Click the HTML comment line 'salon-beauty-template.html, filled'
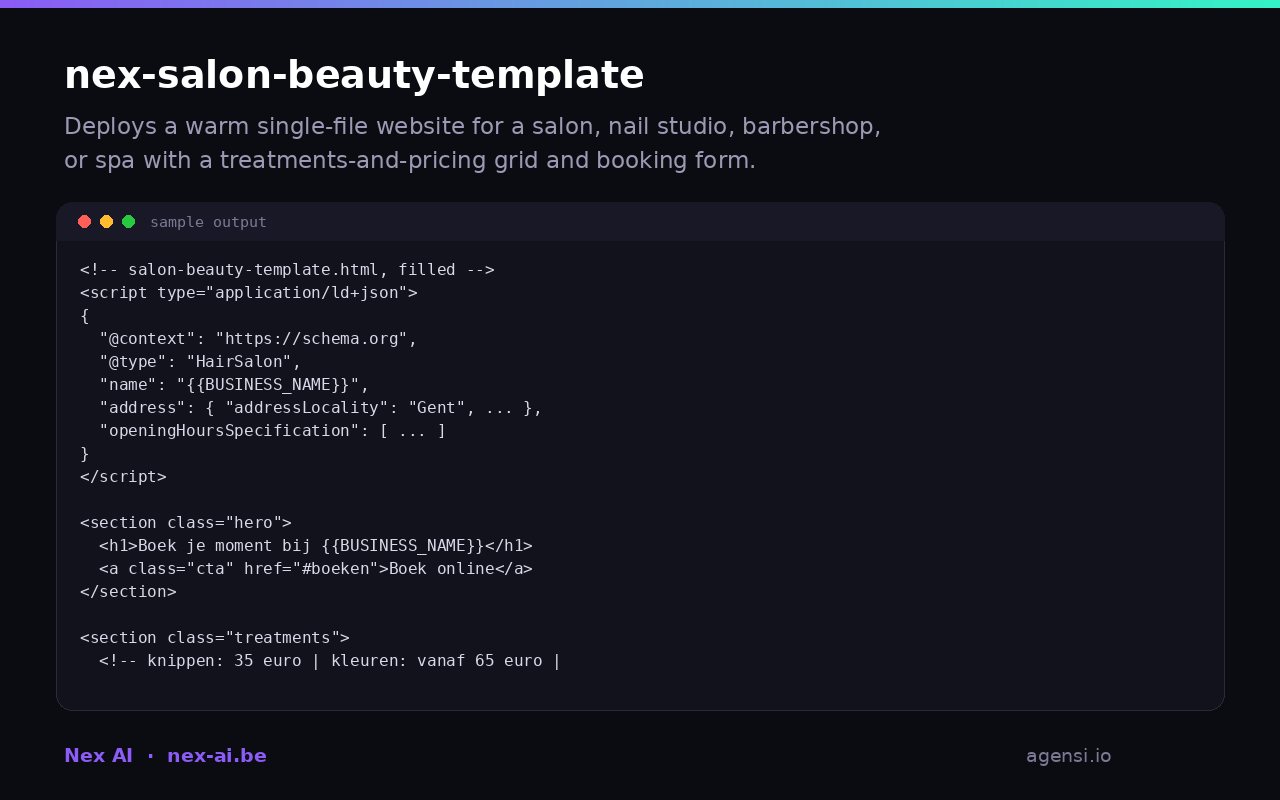Viewport: 1280px width, 800px height. (287, 270)
